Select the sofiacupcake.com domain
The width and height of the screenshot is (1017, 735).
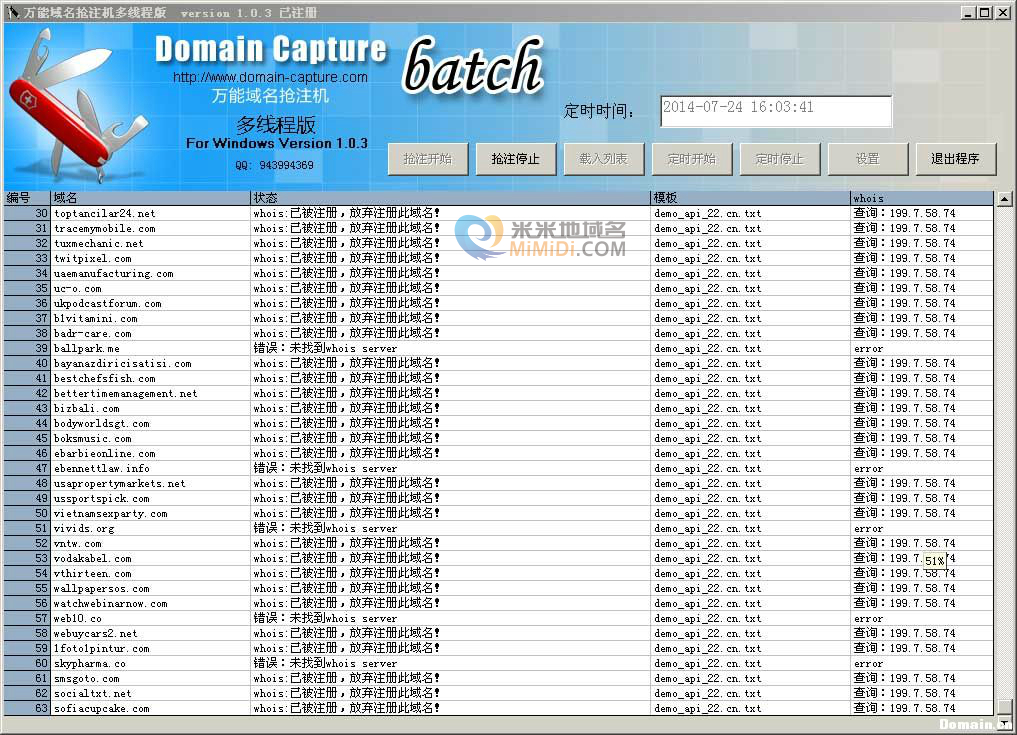coord(102,708)
